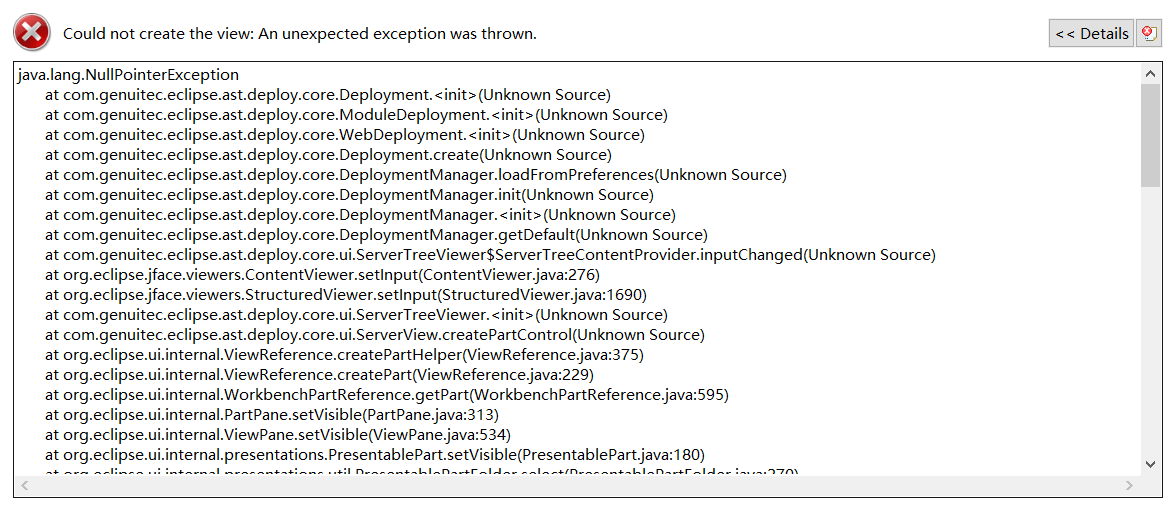Click the DeploymentManager.loadFromPreferences stack line
The height and width of the screenshot is (511, 1176).
(x=415, y=175)
